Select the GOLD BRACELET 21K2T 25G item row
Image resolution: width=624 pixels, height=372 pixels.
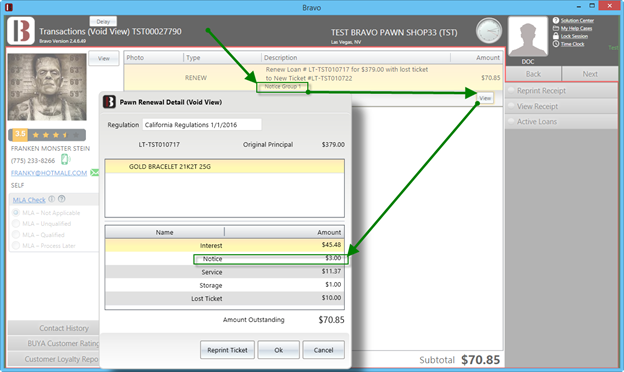[x=224, y=166]
